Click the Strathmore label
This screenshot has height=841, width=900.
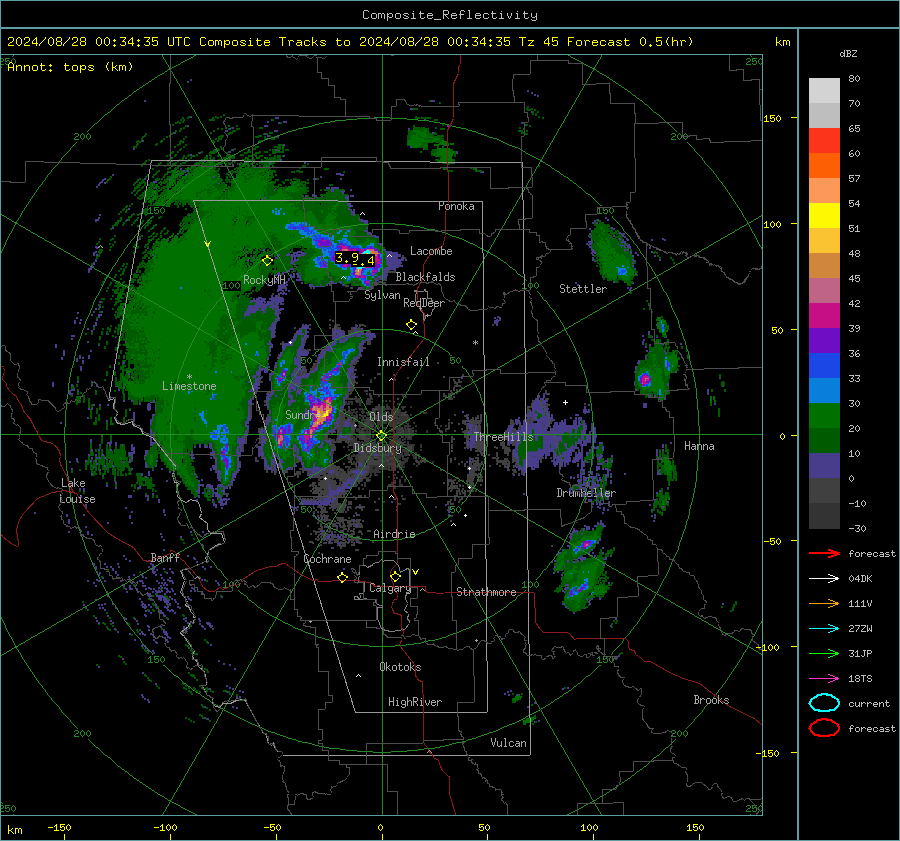pyautogui.click(x=486, y=592)
